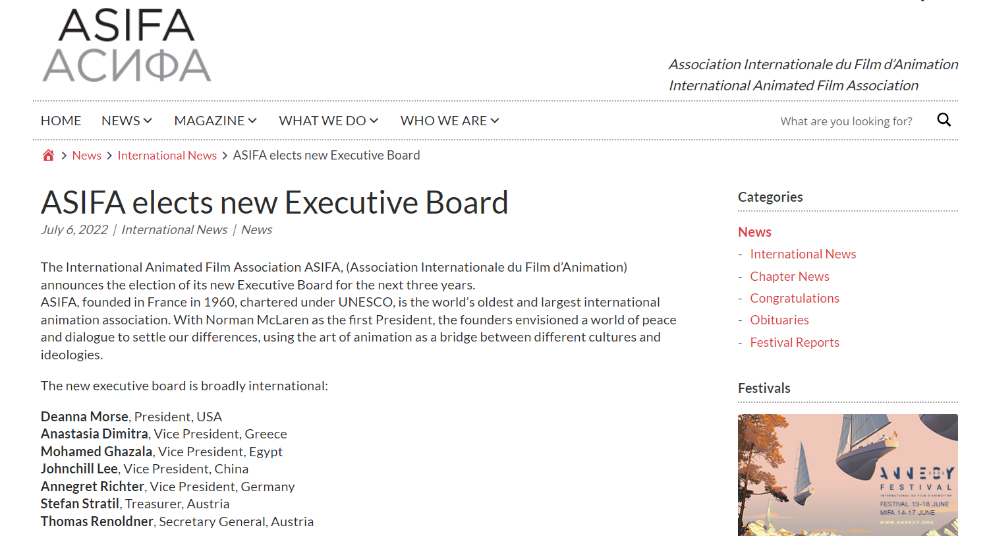The image size is (987, 536).
Task: Open the WHAT WE DO dropdown
Action: coord(329,120)
